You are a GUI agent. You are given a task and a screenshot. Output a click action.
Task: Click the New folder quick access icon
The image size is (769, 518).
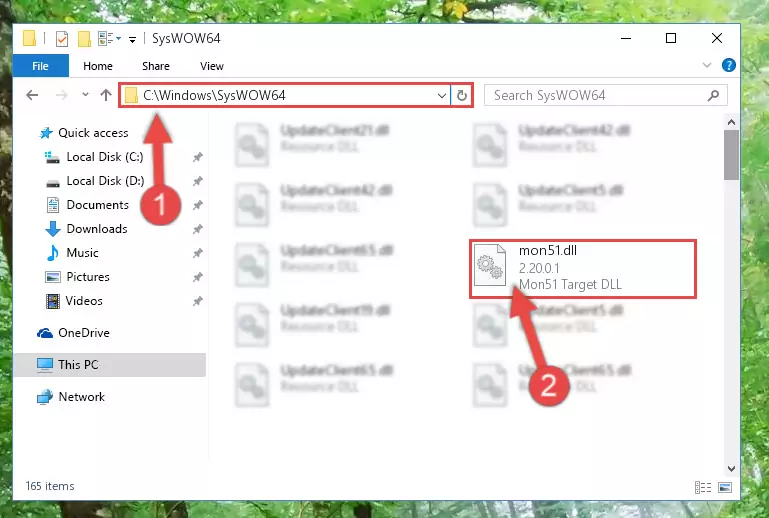point(84,39)
